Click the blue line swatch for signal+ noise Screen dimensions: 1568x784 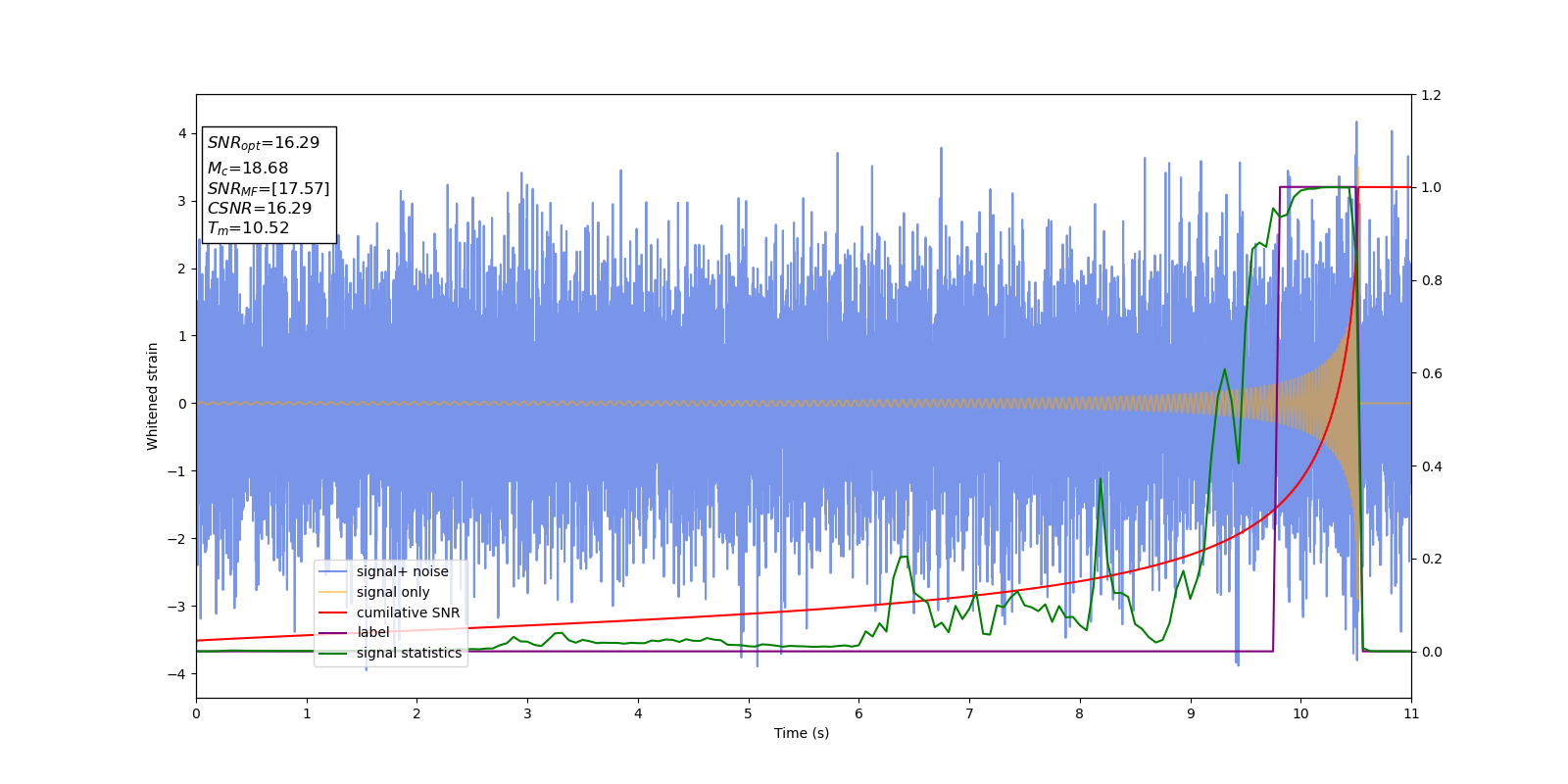coord(333,572)
